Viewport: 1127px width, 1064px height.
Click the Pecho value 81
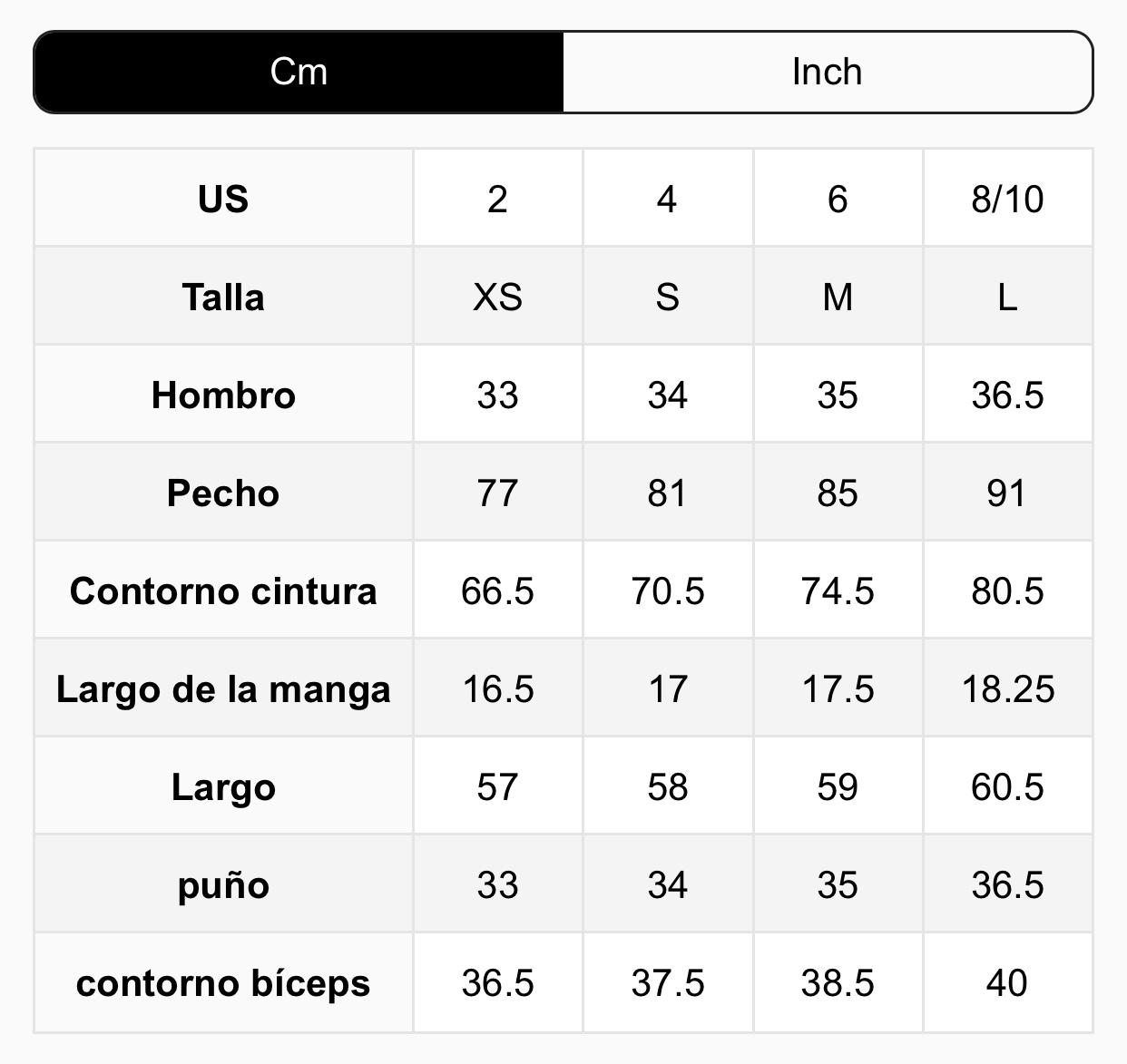click(x=667, y=493)
